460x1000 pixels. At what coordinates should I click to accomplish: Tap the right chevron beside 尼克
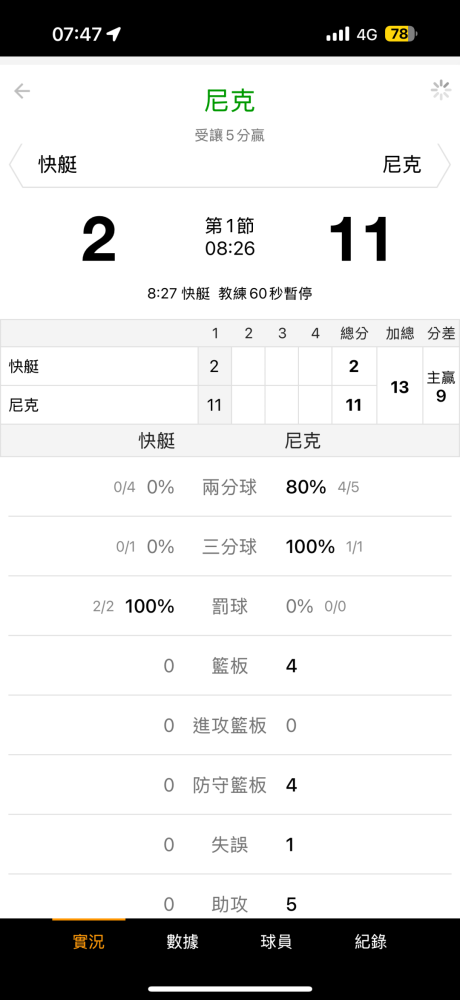pyautogui.click(x=444, y=165)
